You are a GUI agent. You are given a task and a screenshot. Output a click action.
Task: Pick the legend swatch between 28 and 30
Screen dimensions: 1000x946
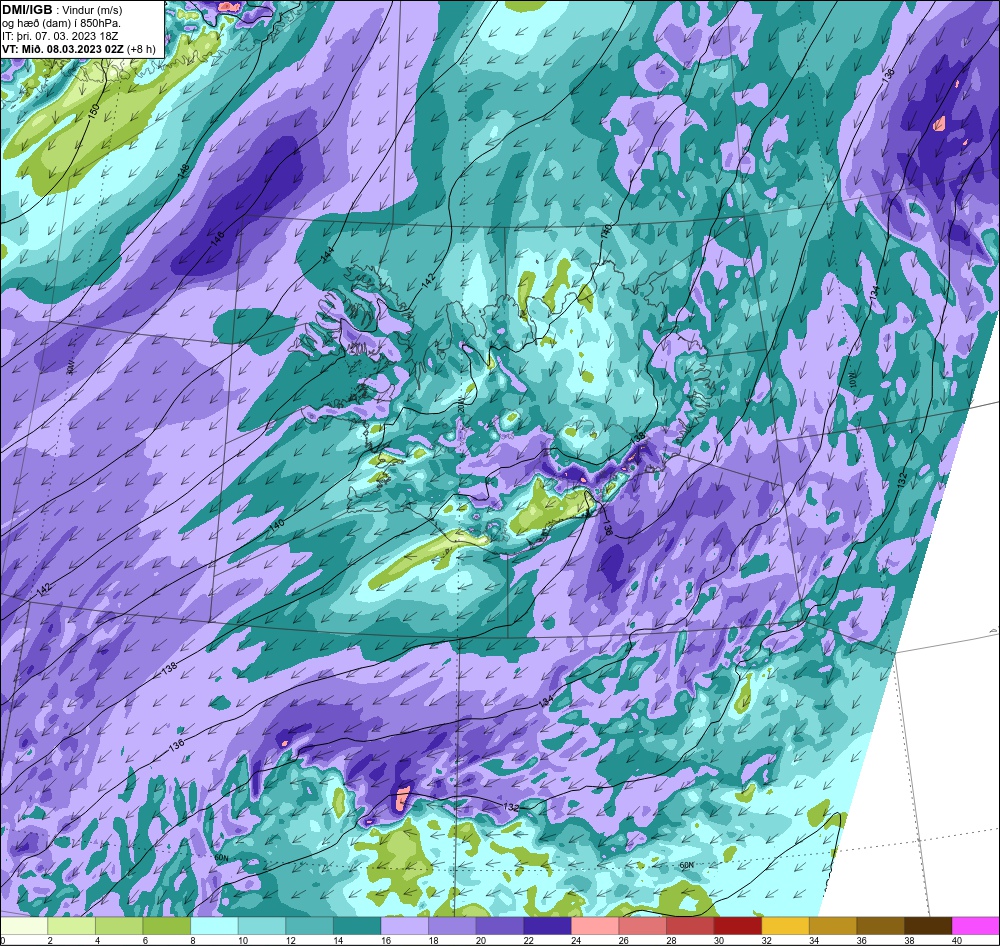coord(690,925)
